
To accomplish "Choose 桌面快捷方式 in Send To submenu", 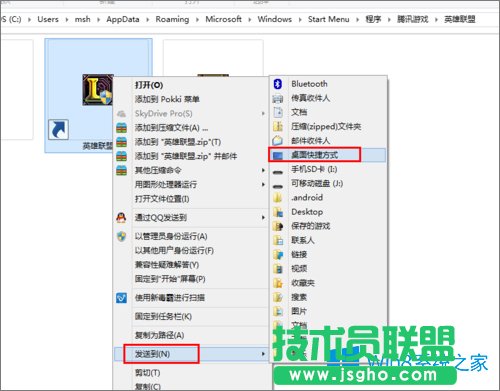I will click(327, 155).
